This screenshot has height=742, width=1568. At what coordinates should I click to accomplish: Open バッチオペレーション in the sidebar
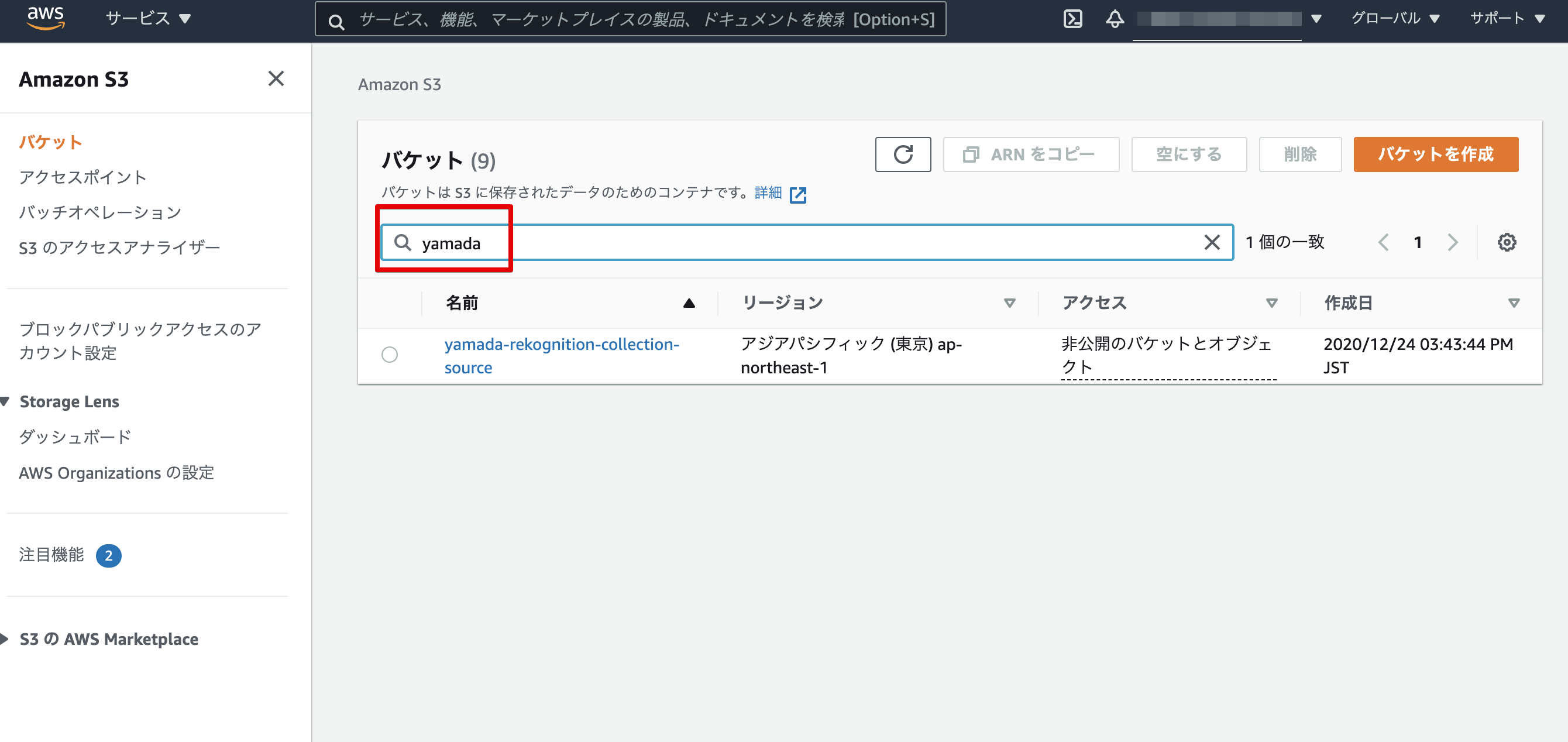click(101, 212)
